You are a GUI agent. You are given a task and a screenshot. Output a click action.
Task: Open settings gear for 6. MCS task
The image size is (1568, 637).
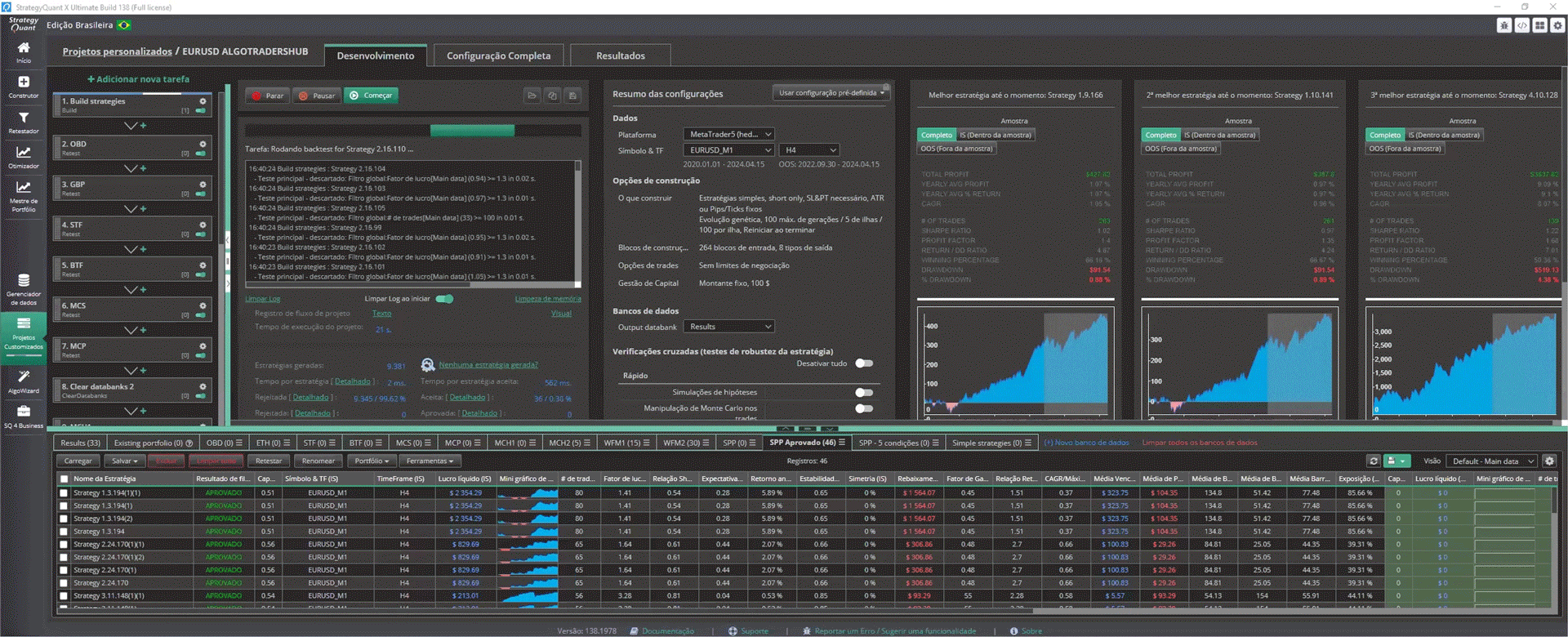tap(203, 305)
